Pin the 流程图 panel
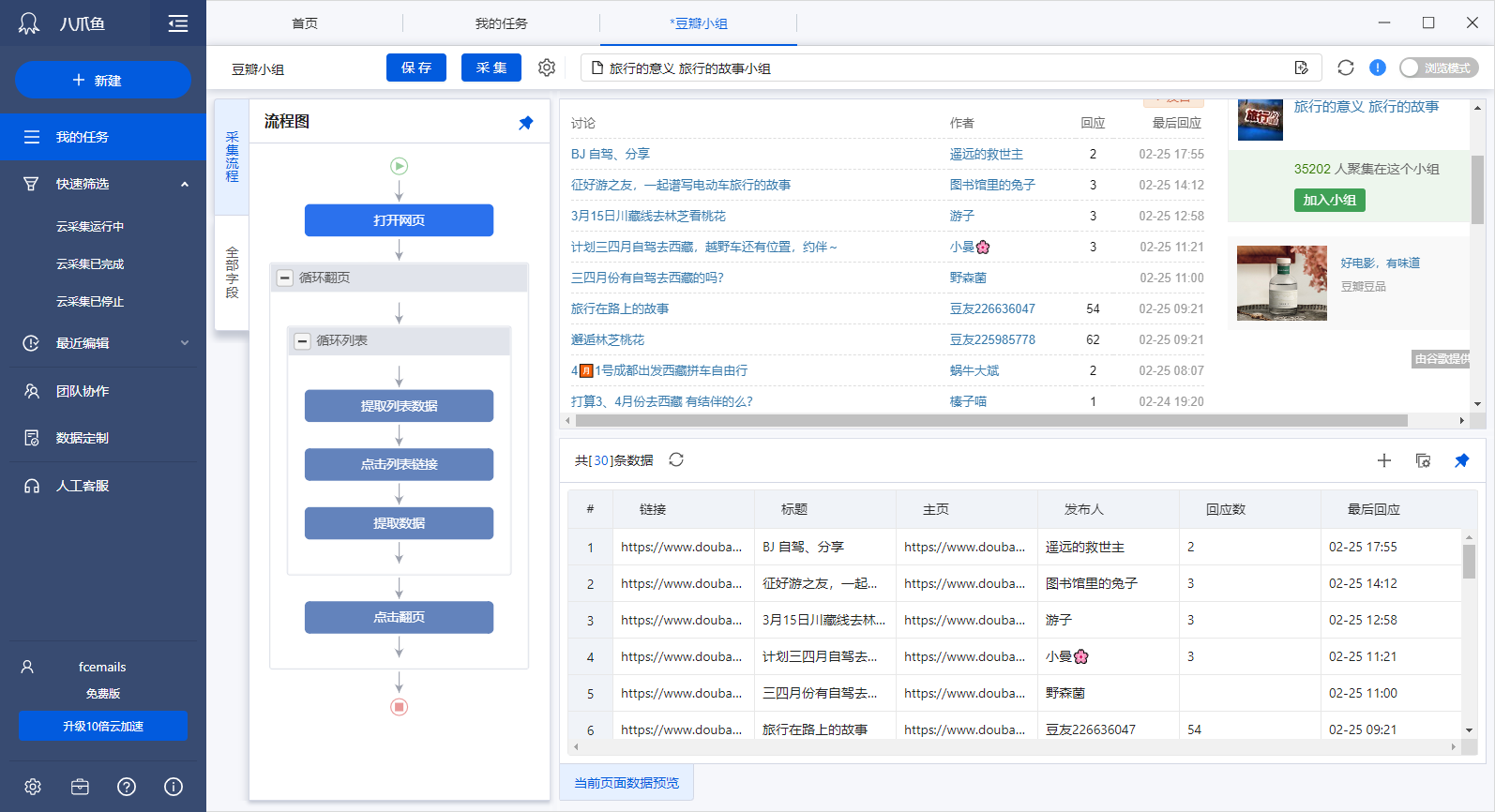This screenshot has width=1495, height=812. point(526,123)
